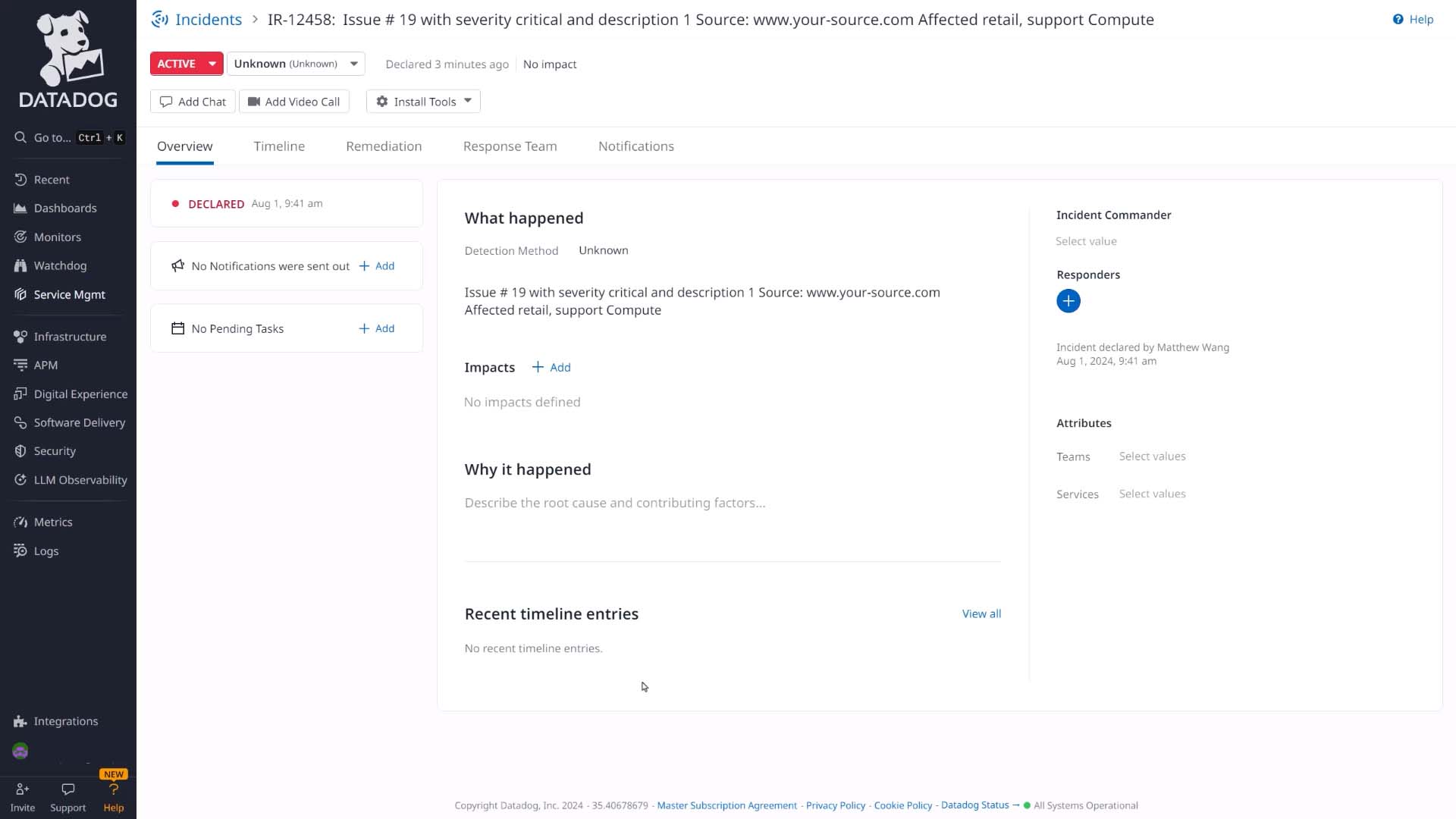Open Watchdog from the sidebar
The image size is (1456, 819).
[x=60, y=265]
